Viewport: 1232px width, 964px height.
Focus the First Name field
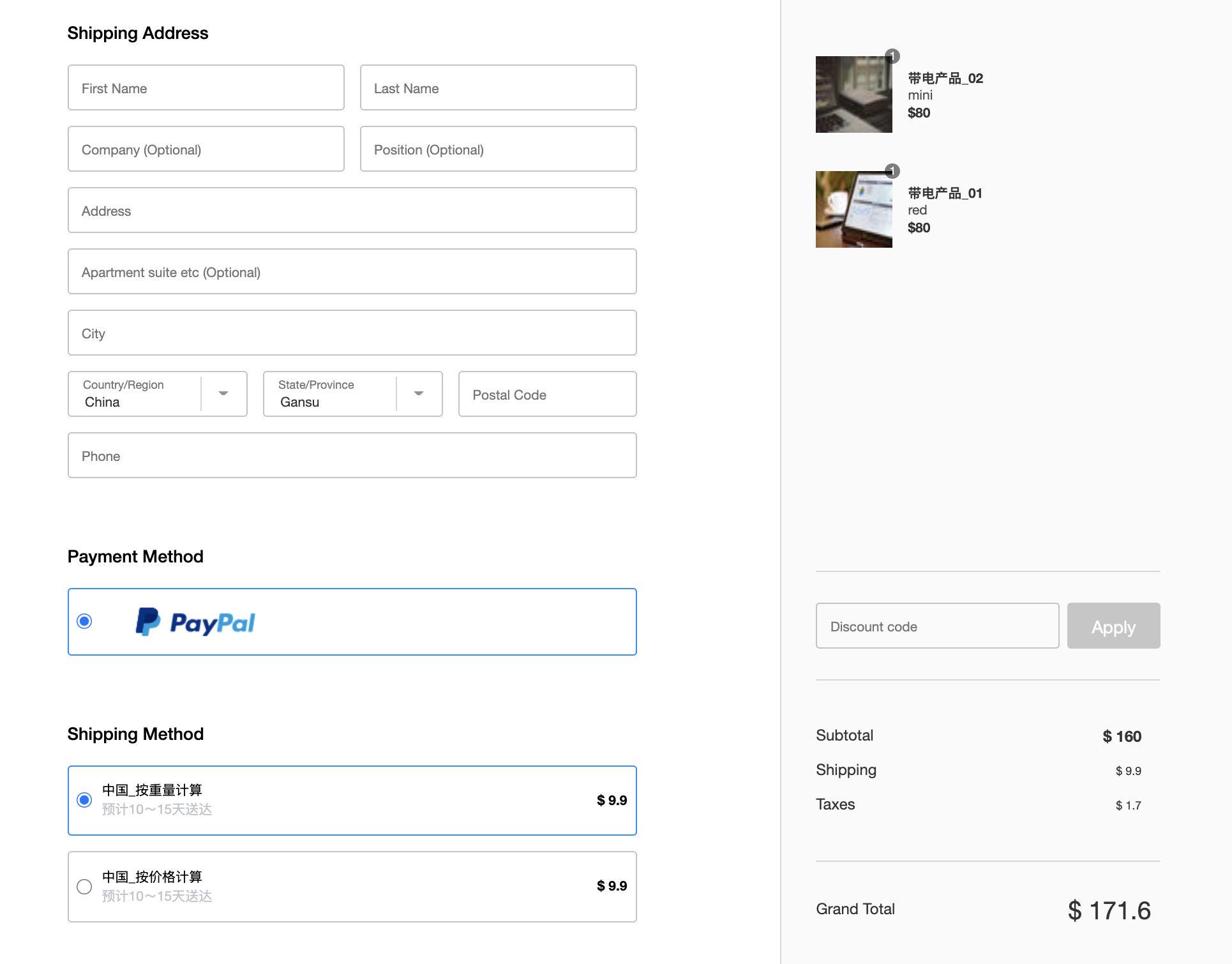tap(206, 87)
